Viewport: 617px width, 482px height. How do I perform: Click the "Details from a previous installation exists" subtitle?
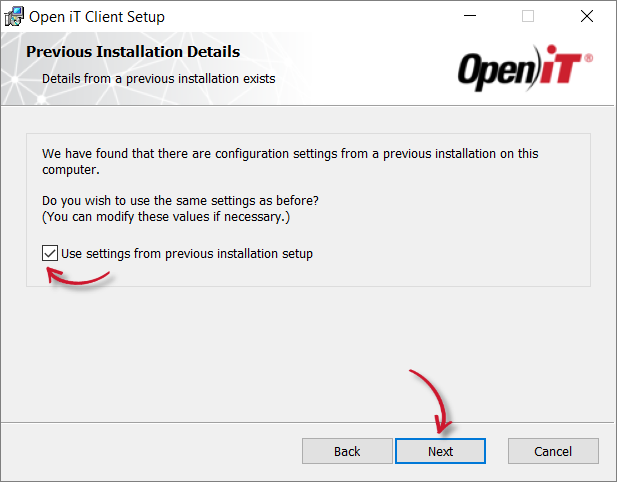[158, 78]
